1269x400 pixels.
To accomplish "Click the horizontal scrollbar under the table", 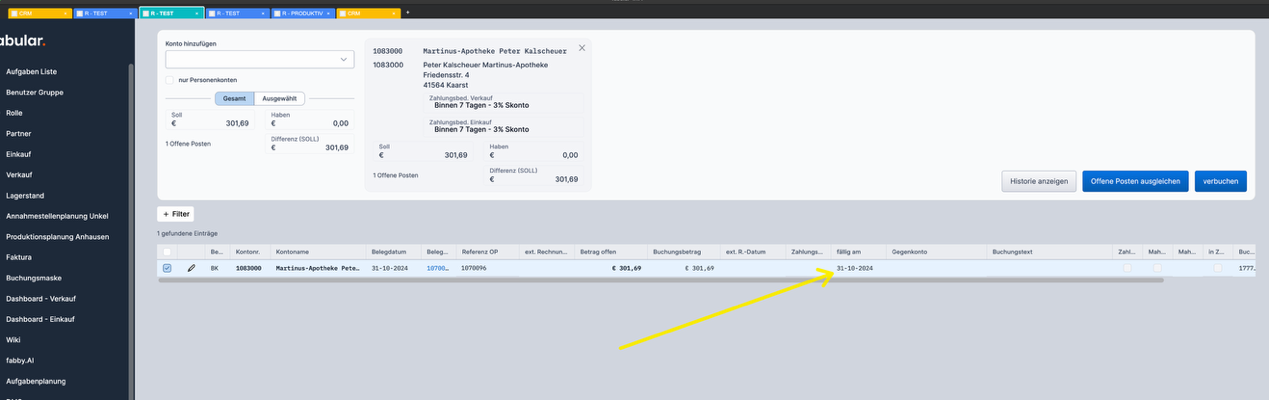I will [x=660, y=280].
